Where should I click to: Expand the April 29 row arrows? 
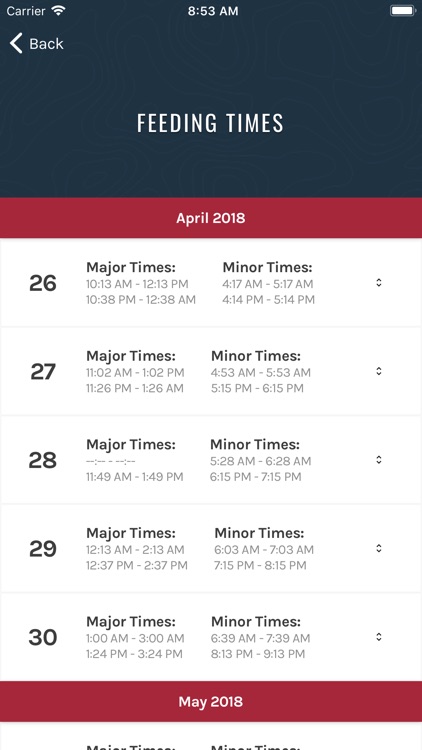378,548
